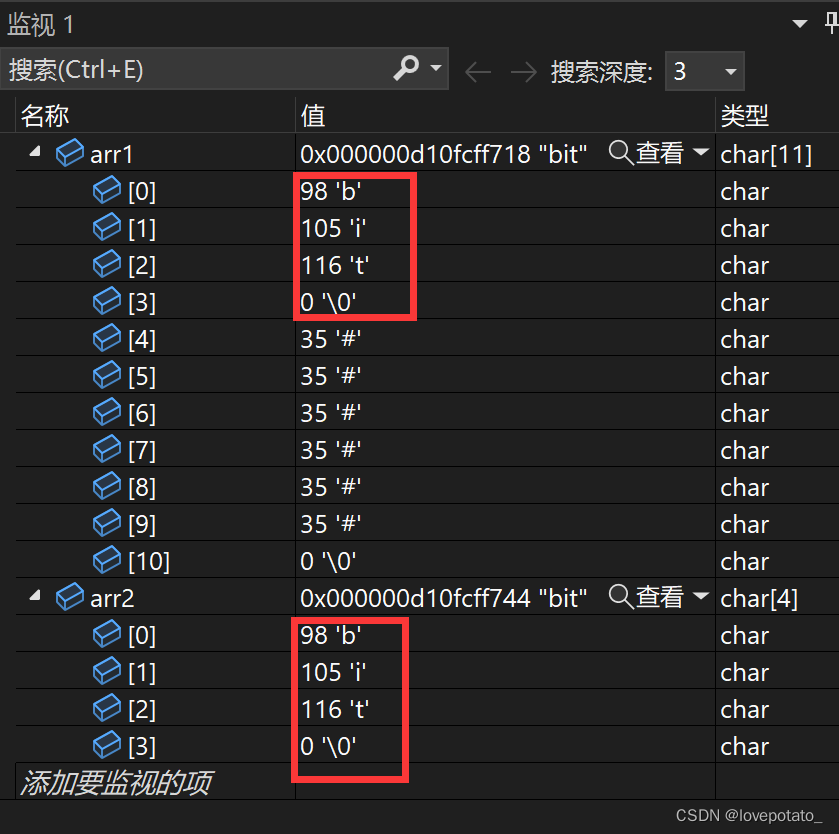Click cube icon of arr2 element [2]
839x834 pixels.
coord(107,708)
